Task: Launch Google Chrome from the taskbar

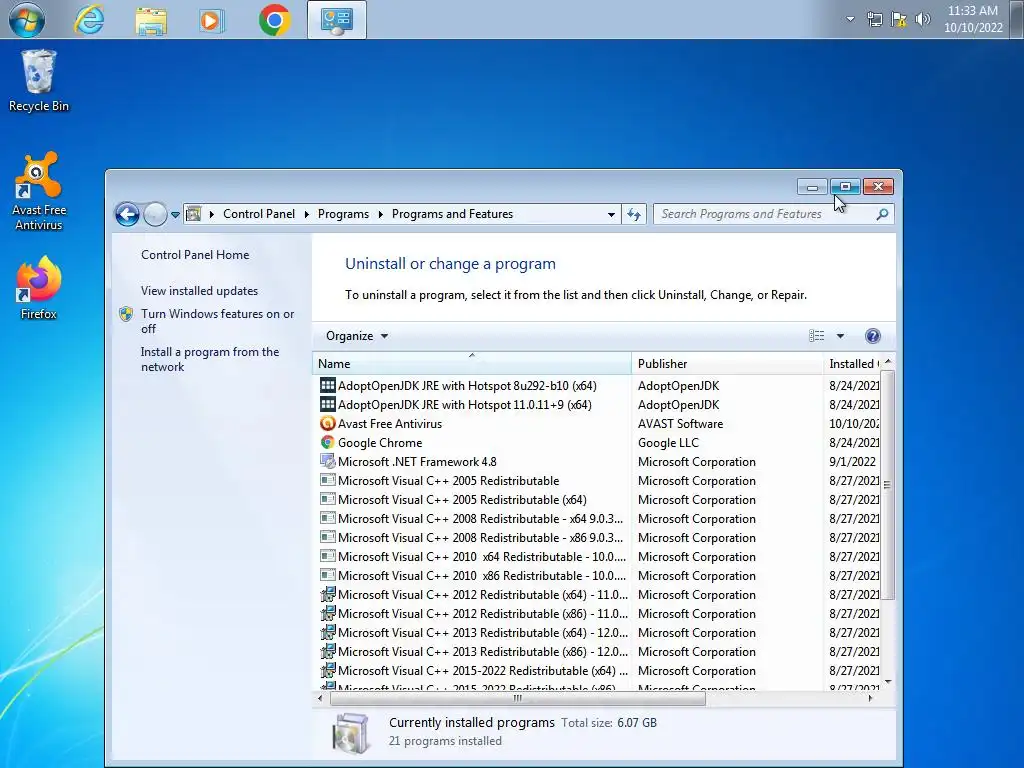Action: click(274, 20)
